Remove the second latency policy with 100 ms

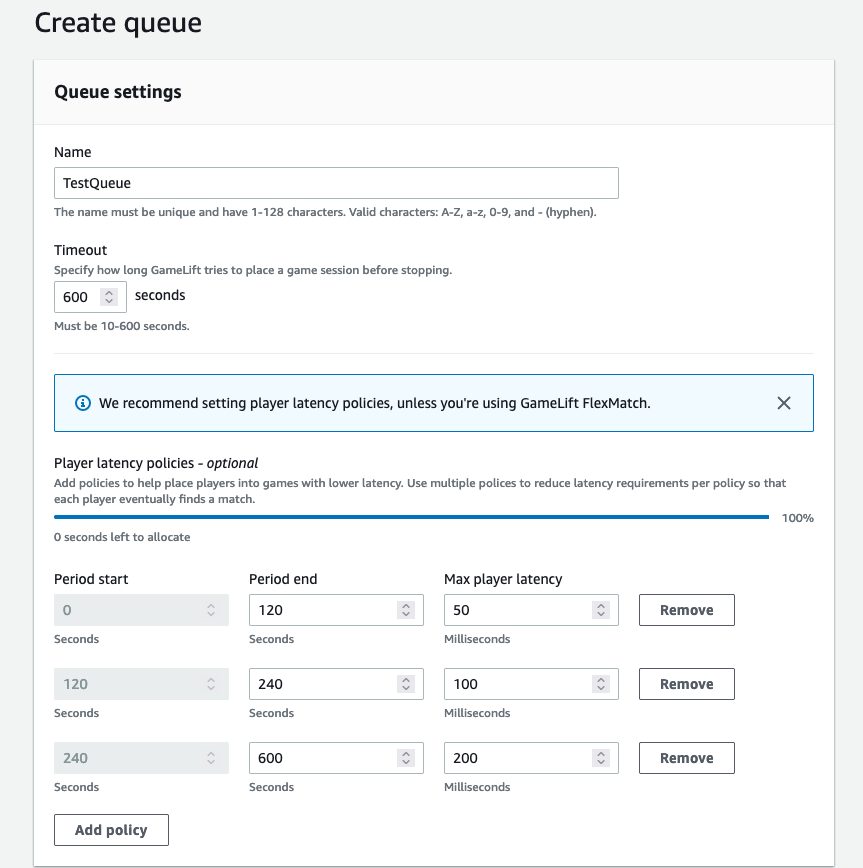(x=686, y=684)
